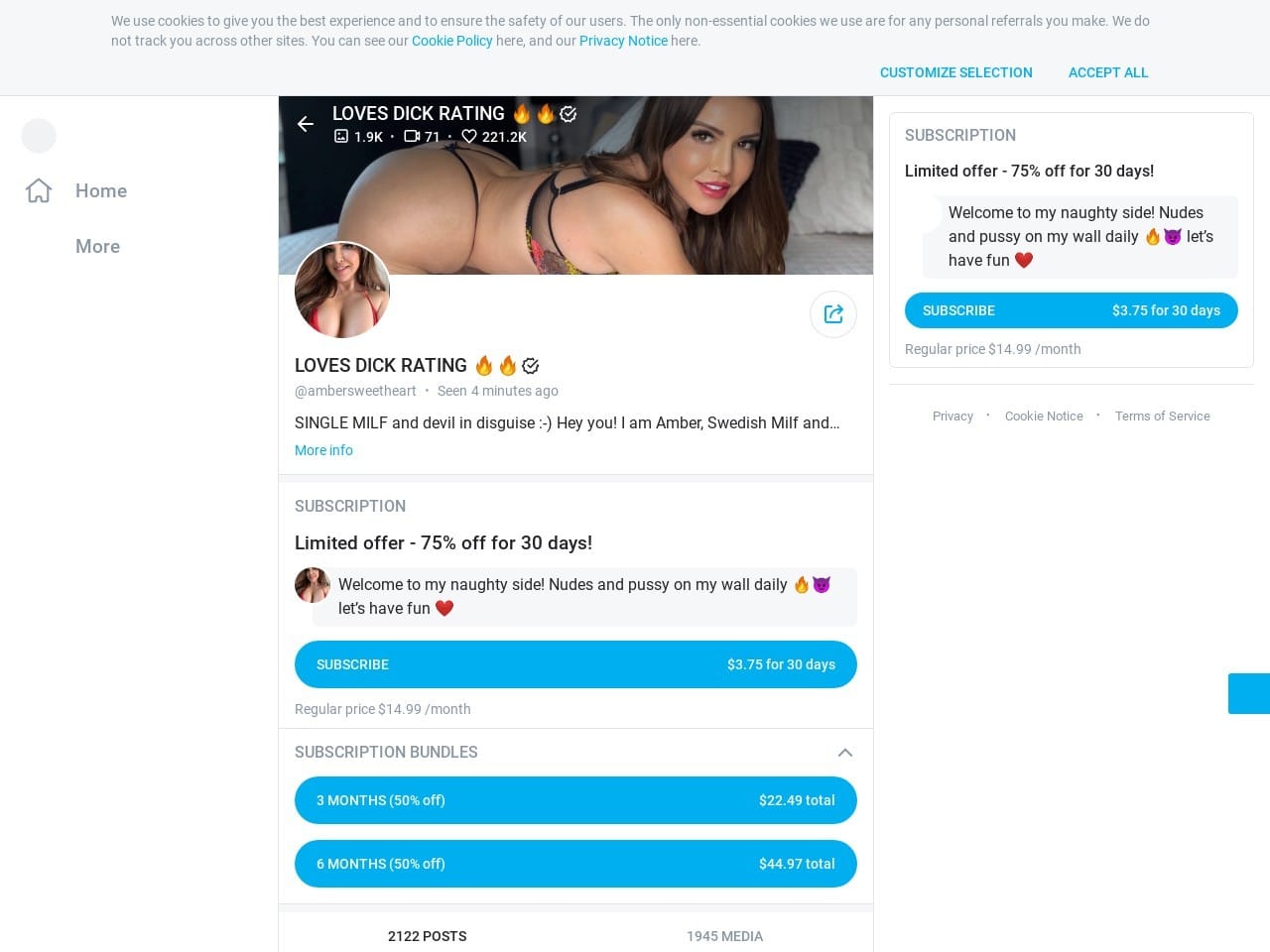
Task: Click the share profile icon button
Action: click(833, 314)
